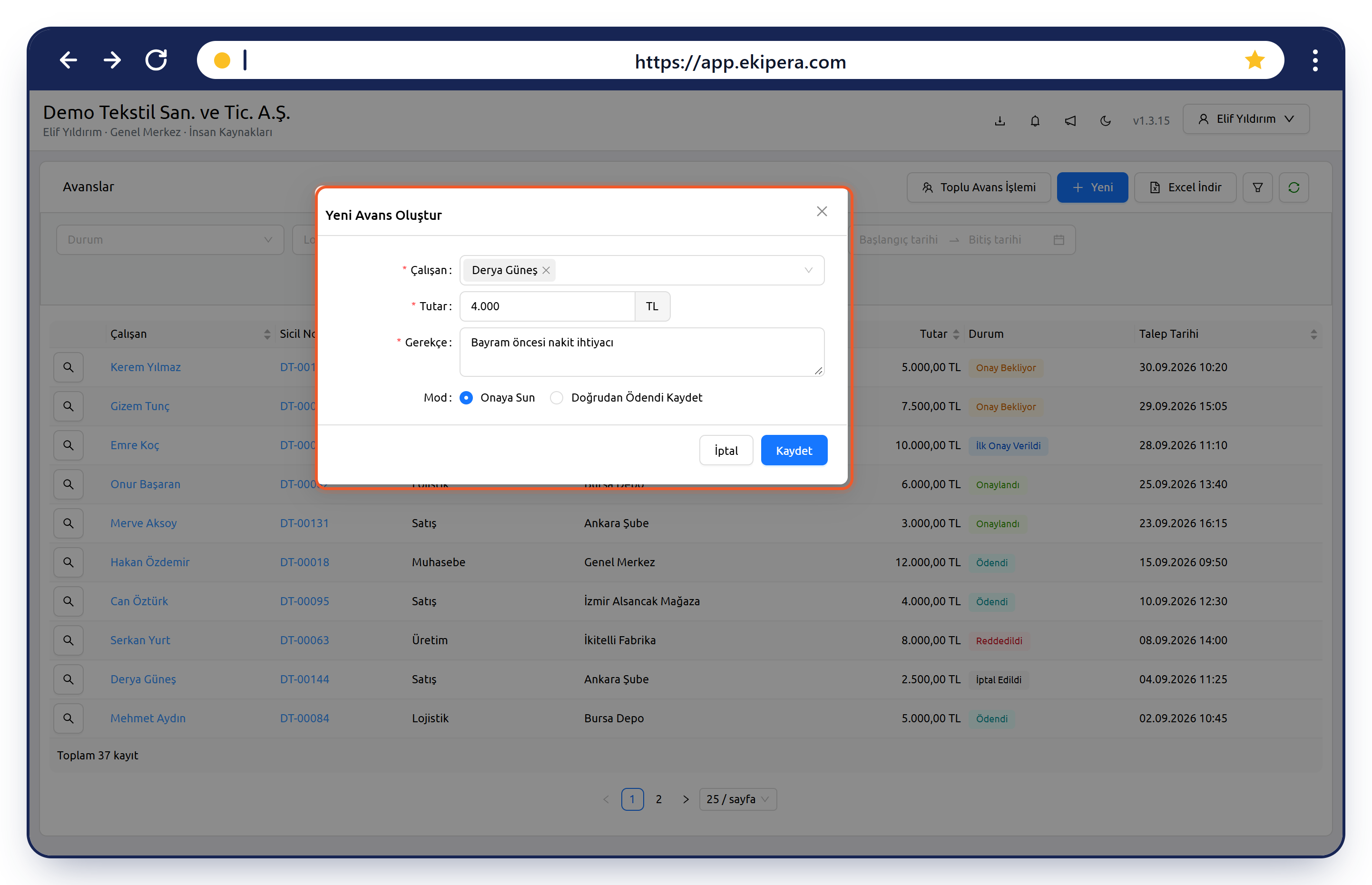This screenshot has width=1372, height=885.
Task: Click the bookmark star in the address bar
Action: (x=1255, y=60)
